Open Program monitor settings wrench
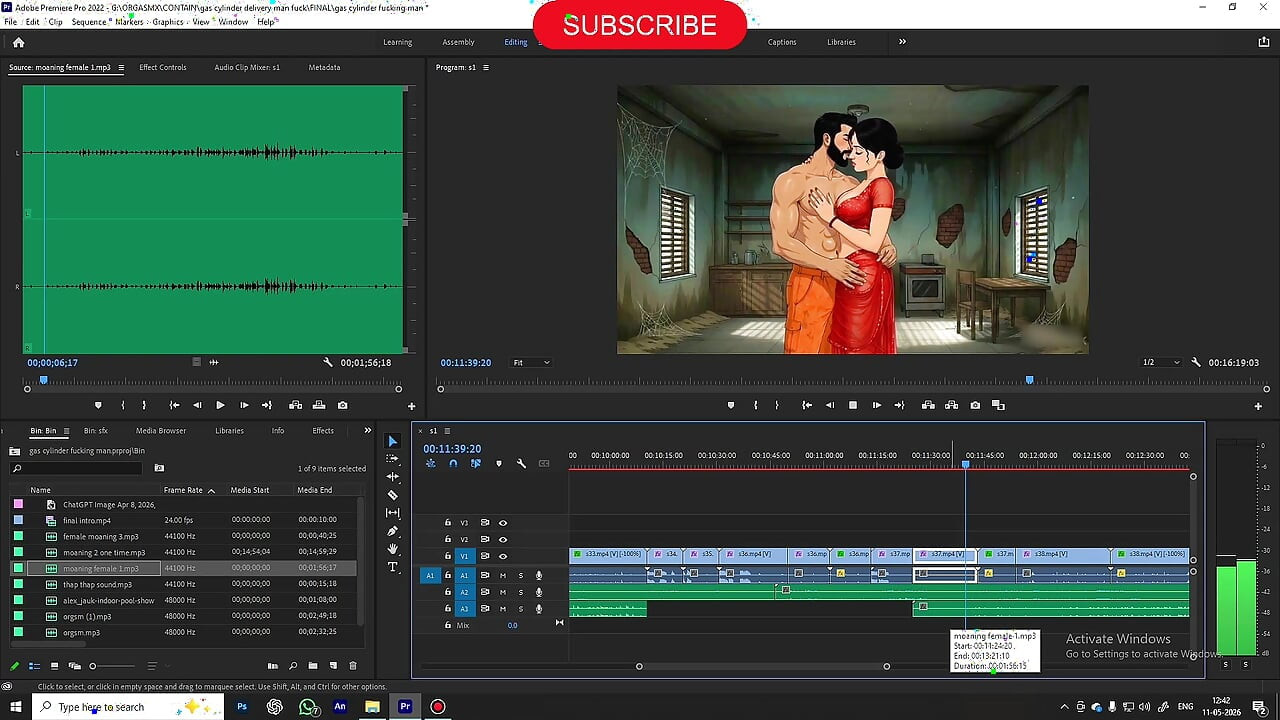 click(x=1196, y=362)
